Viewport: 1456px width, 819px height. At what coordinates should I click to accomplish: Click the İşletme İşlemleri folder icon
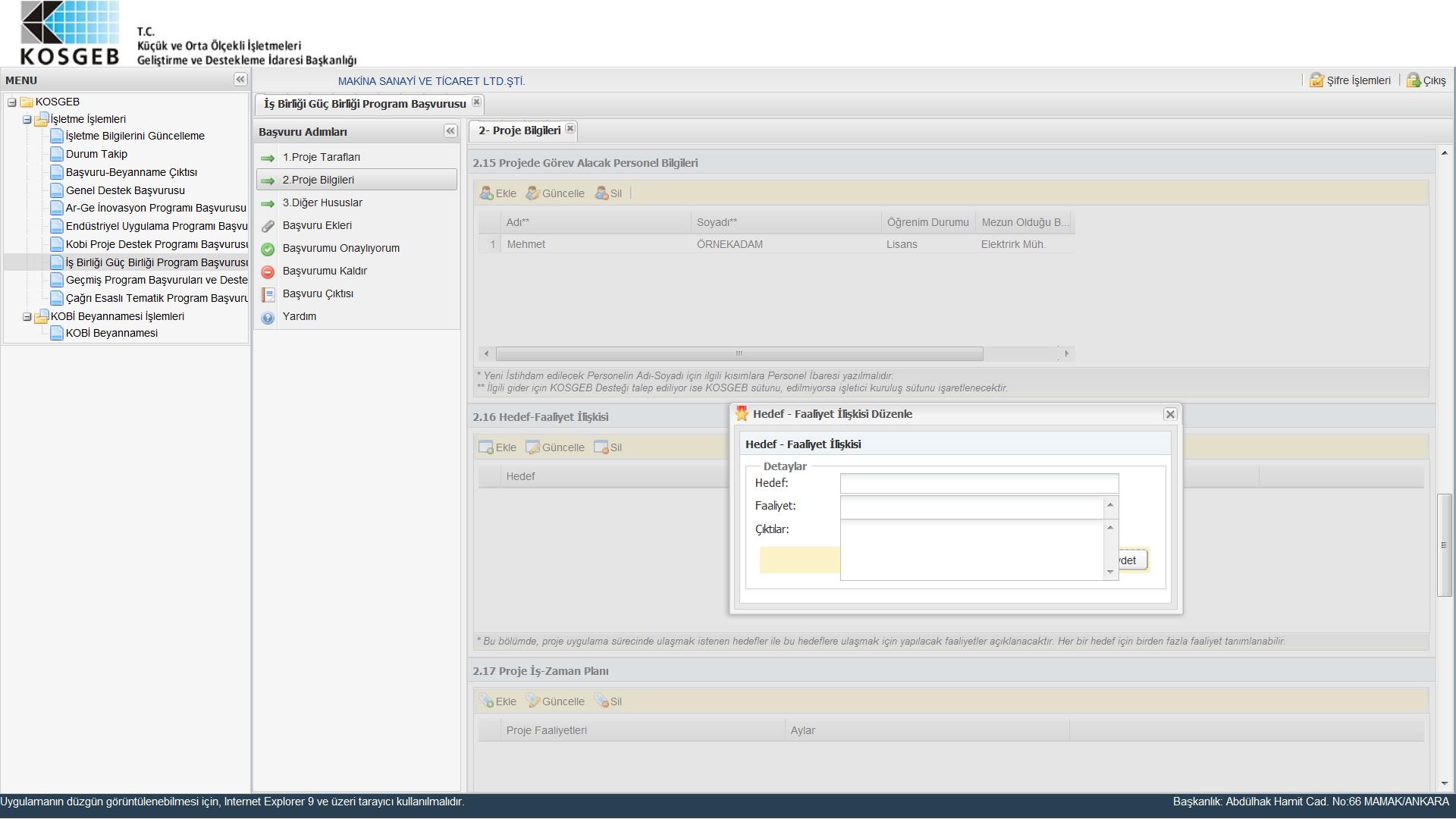pos(41,119)
